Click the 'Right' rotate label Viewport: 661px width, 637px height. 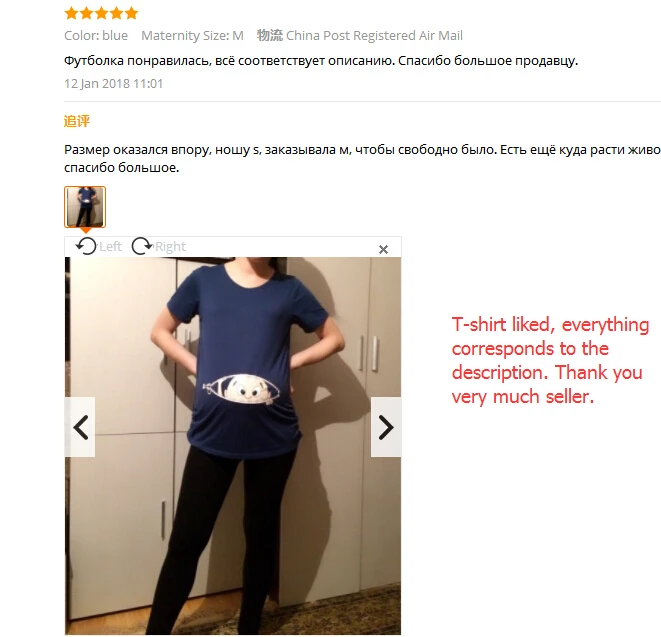[x=170, y=246]
